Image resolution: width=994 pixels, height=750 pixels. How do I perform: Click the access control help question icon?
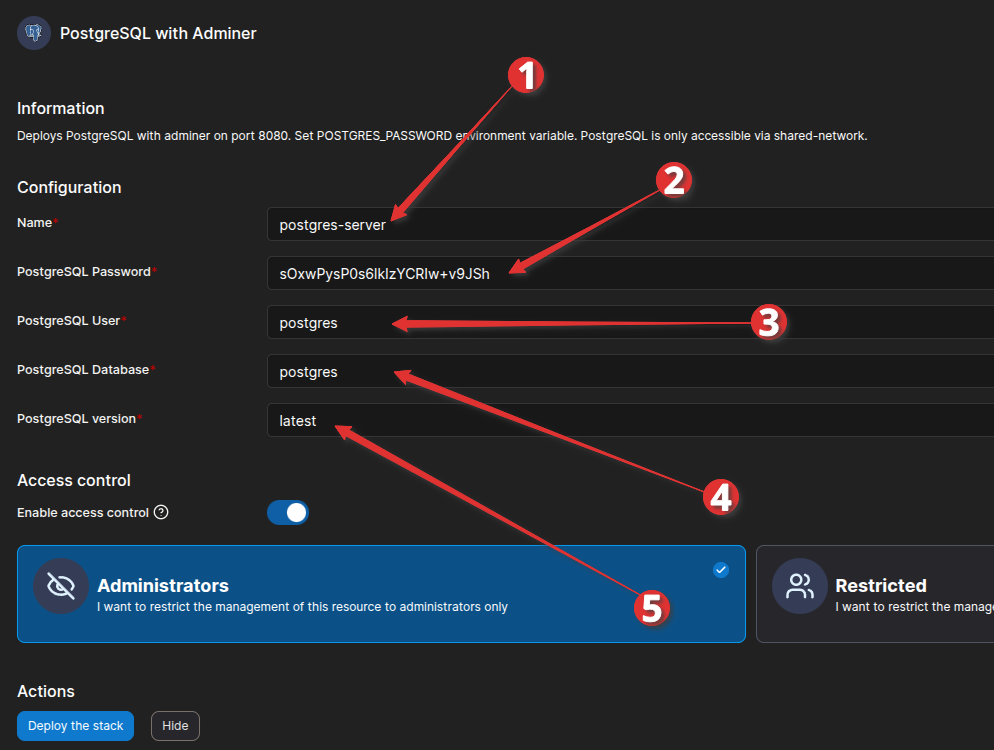coord(162,512)
